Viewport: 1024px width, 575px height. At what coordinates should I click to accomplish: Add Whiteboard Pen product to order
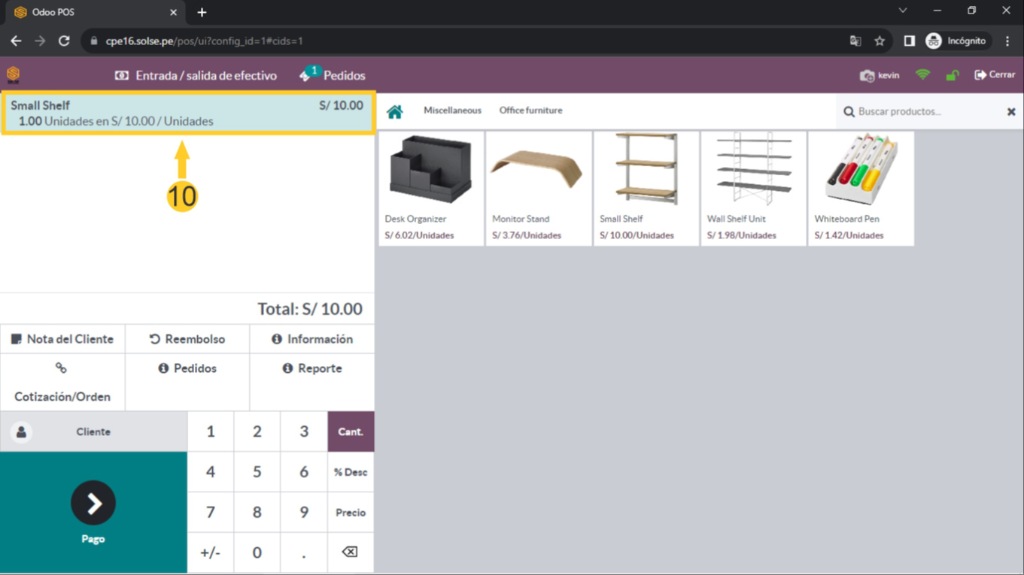pos(860,188)
